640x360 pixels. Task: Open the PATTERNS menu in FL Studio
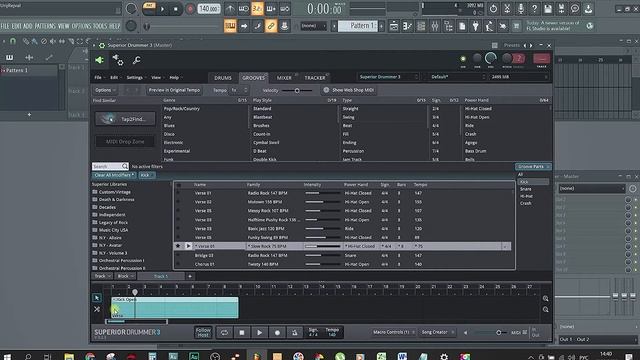(x=45, y=26)
